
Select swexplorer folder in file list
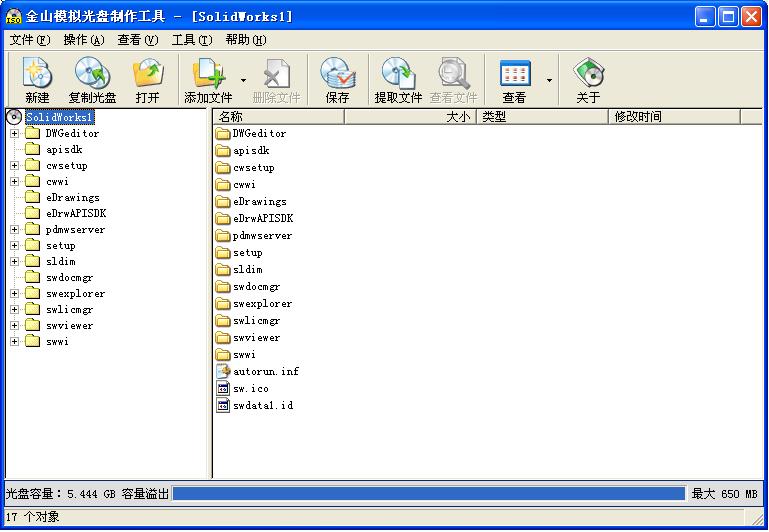tap(254, 304)
